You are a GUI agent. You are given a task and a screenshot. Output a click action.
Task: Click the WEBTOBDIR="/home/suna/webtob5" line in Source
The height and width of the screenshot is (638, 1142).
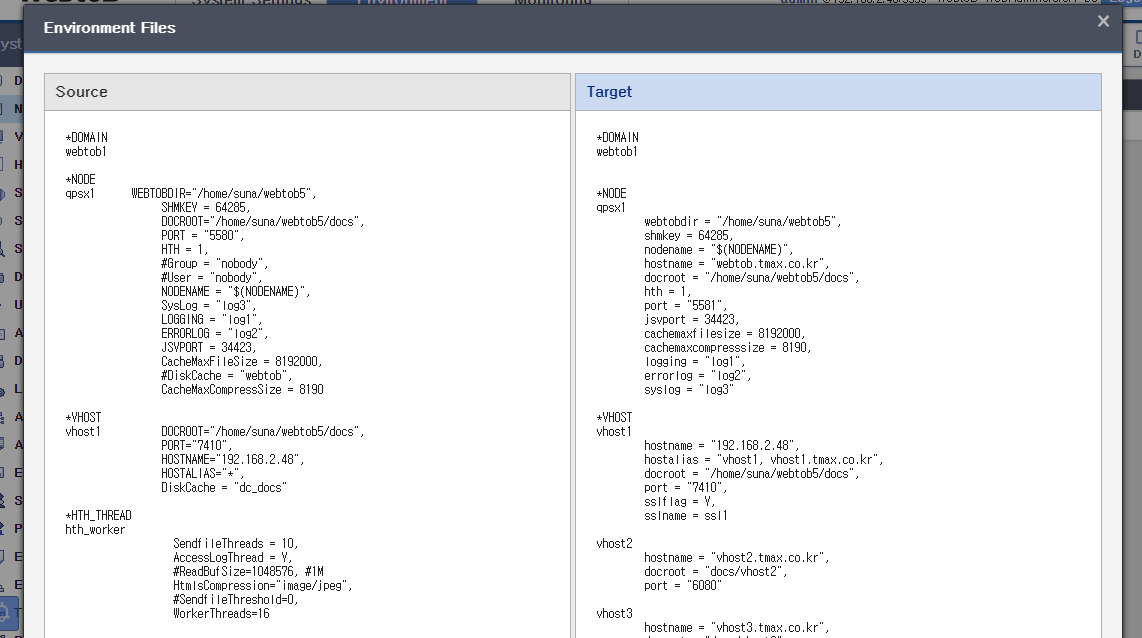224,194
